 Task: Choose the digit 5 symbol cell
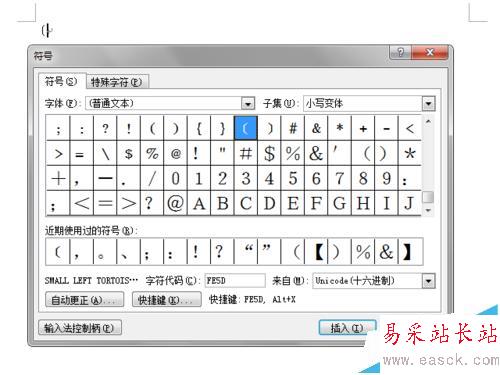click(x=293, y=178)
